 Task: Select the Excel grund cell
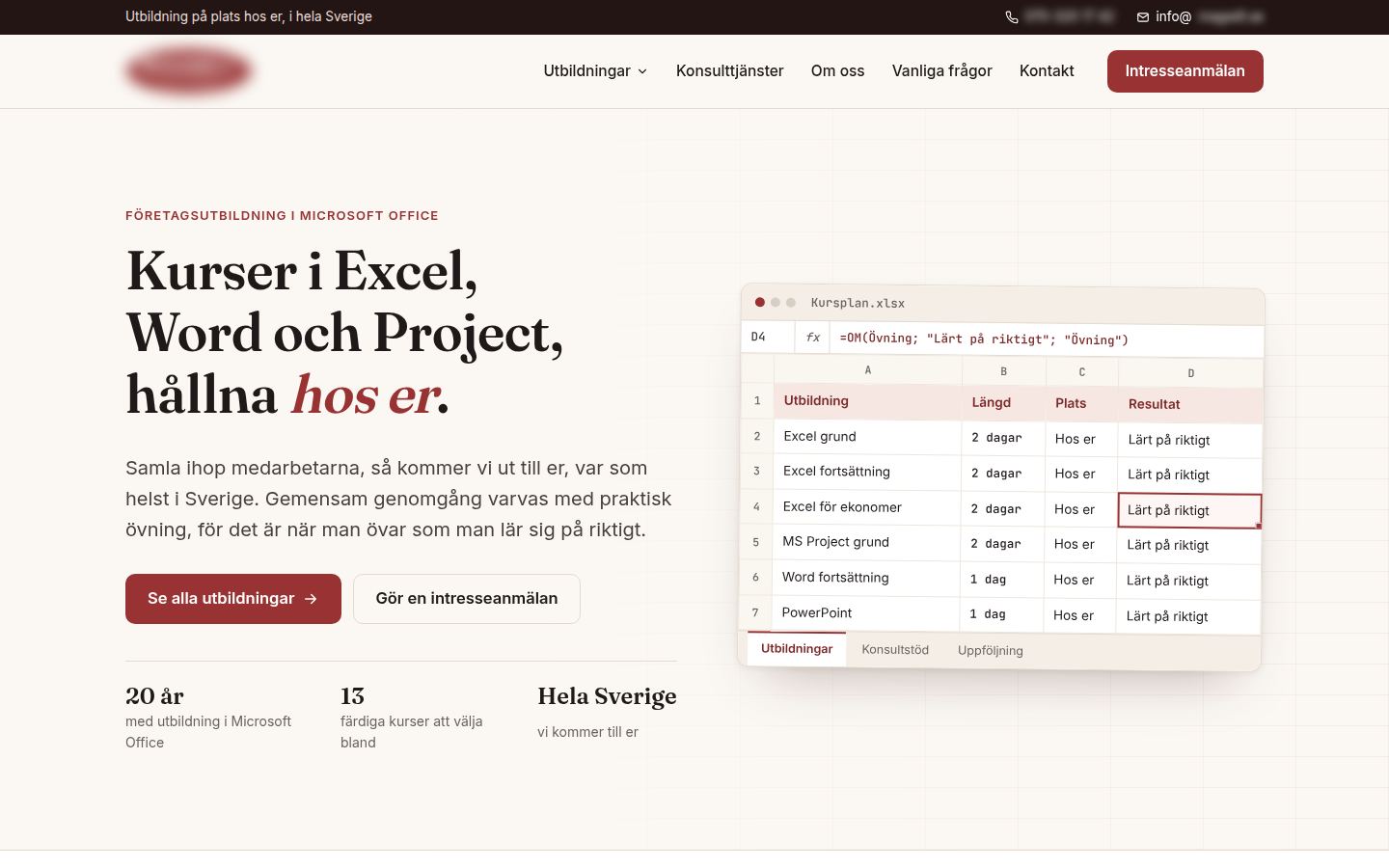click(x=867, y=437)
